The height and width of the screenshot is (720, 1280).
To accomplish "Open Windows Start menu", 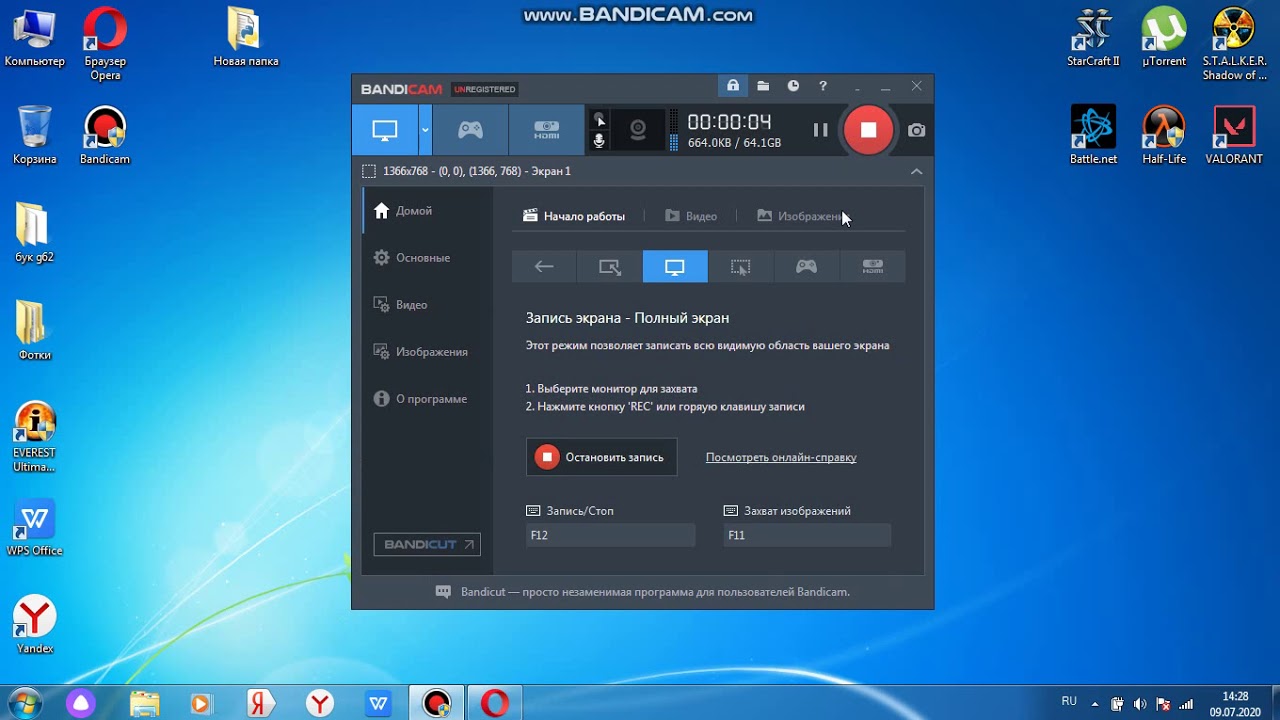I will 24,703.
